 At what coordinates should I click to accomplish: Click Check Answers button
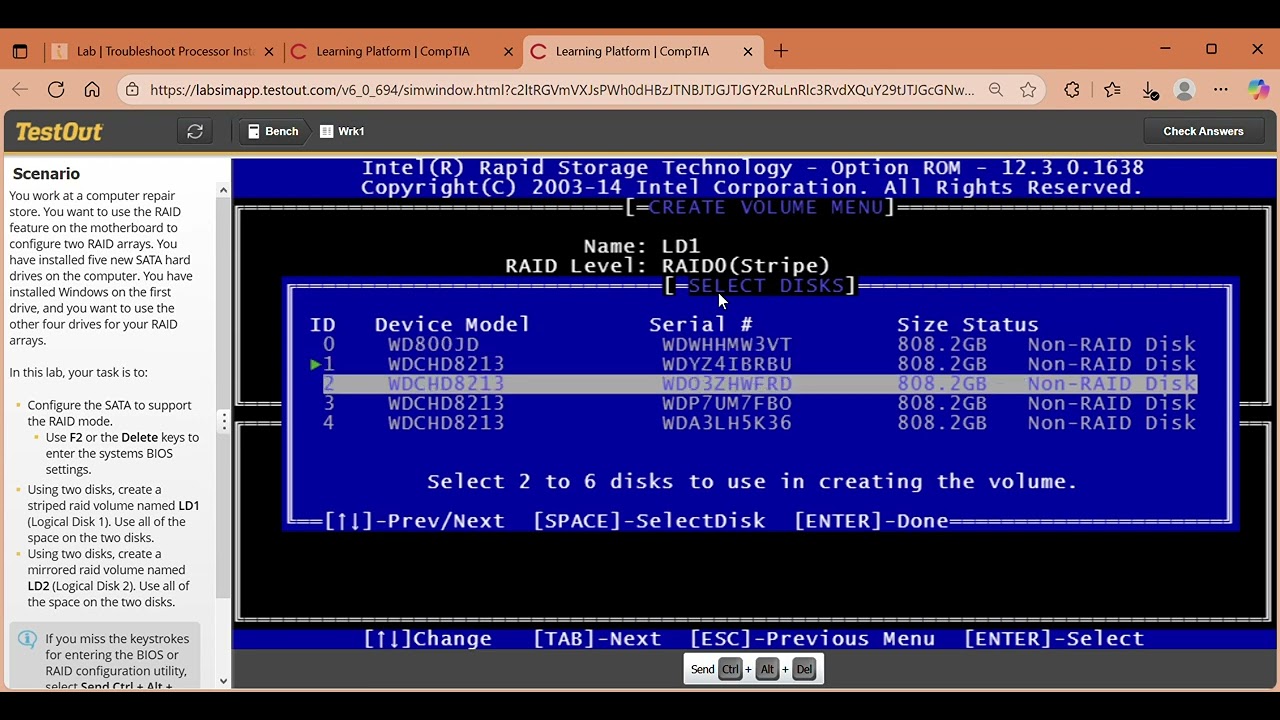click(x=1203, y=131)
